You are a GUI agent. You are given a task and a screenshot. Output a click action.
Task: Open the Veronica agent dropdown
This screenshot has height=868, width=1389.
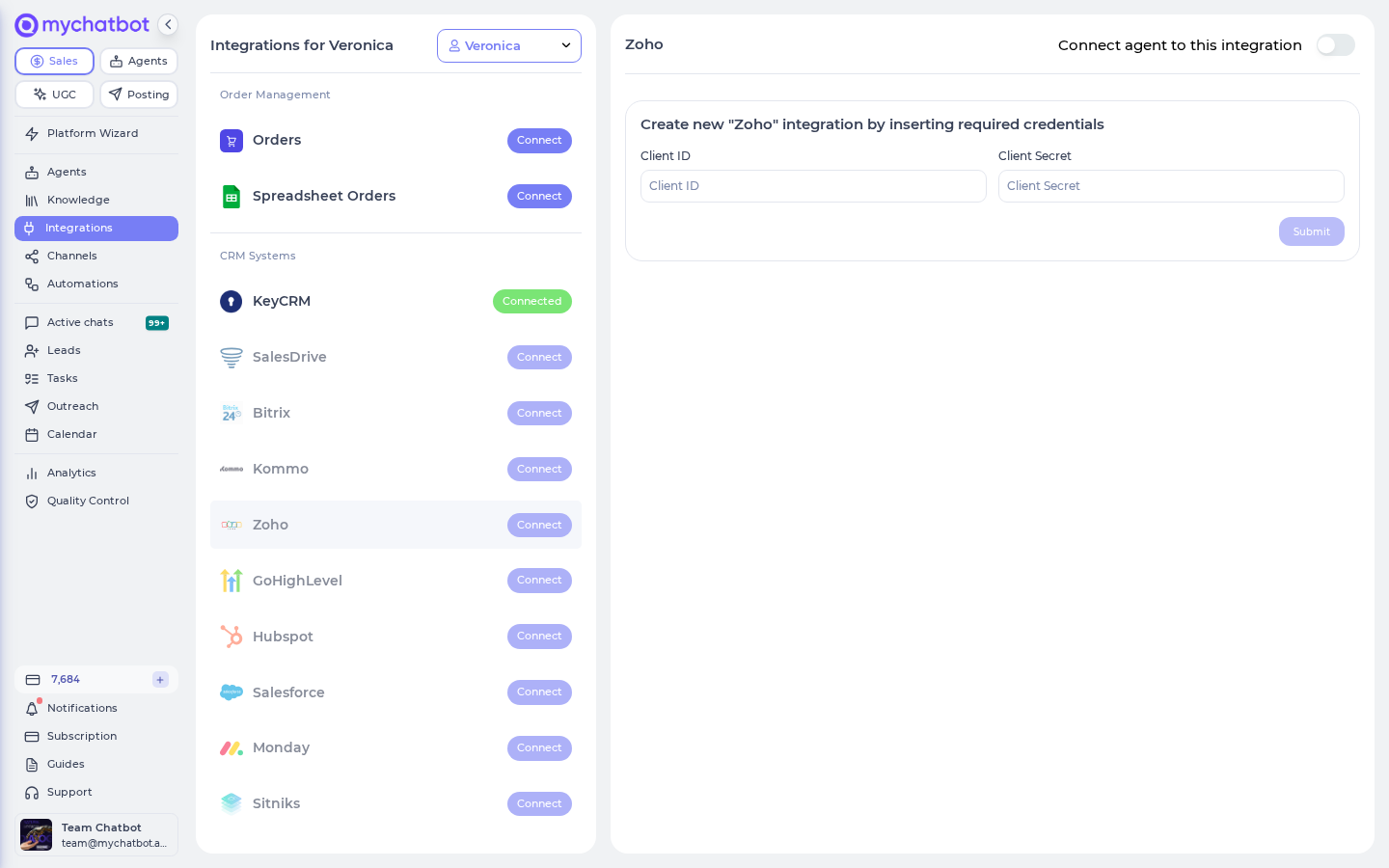509,45
